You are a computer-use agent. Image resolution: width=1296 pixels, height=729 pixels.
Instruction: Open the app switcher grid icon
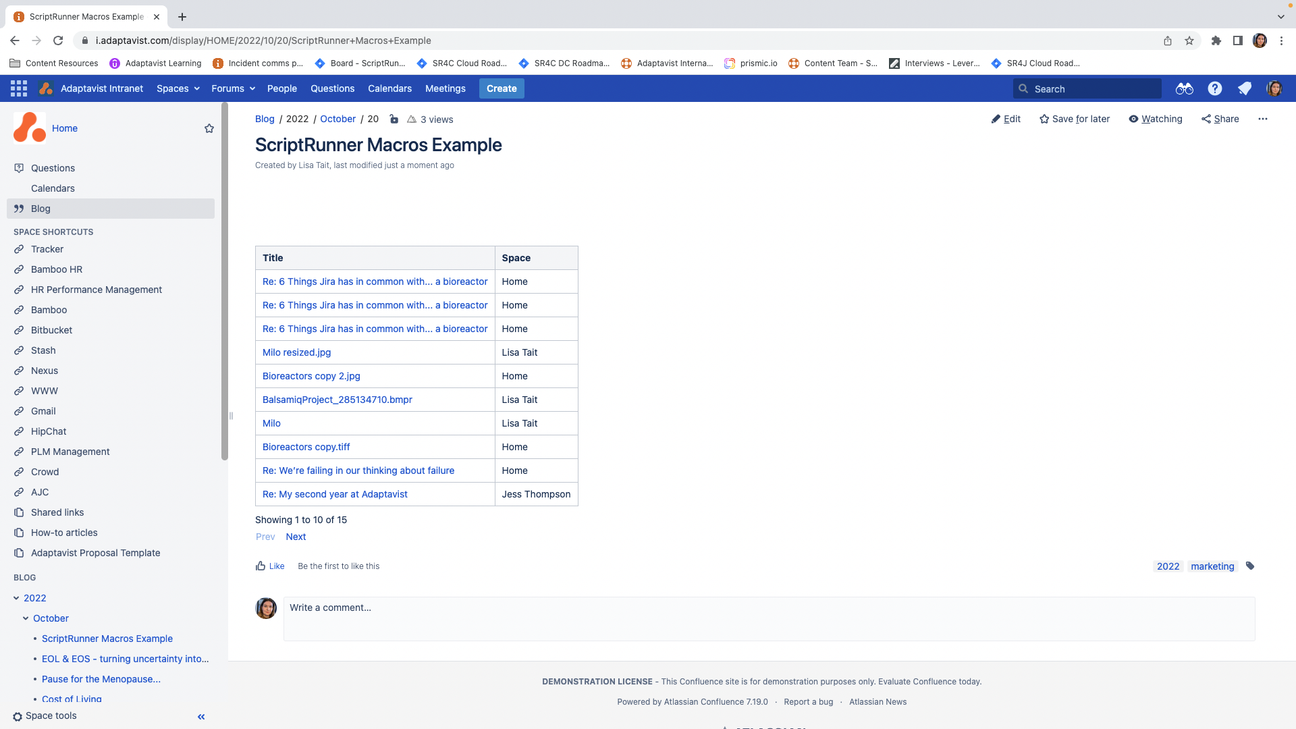pyautogui.click(x=18, y=88)
